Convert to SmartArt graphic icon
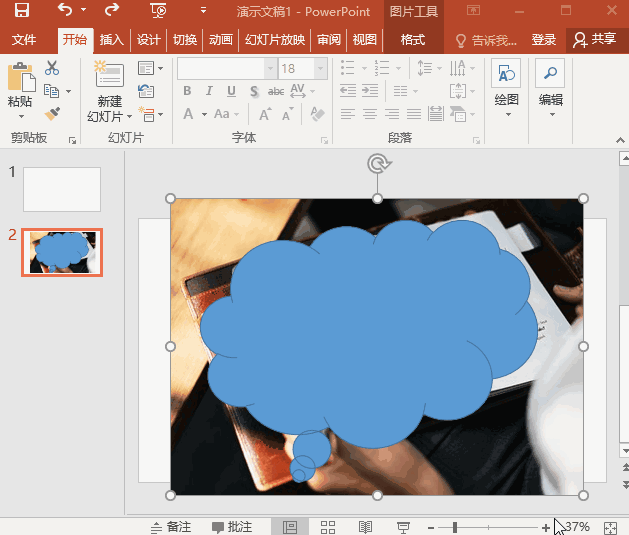This screenshot has height=535, width=629. coord(462,114)
